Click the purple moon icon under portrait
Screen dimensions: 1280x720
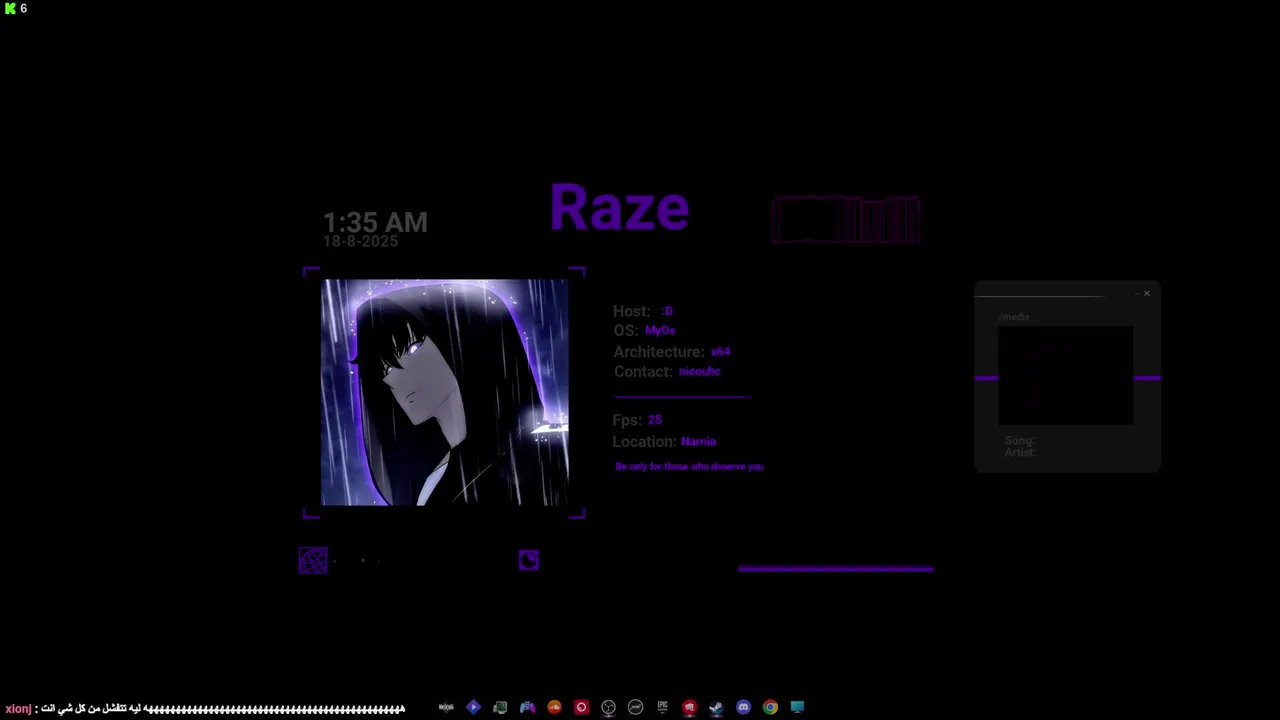point(529,560)
